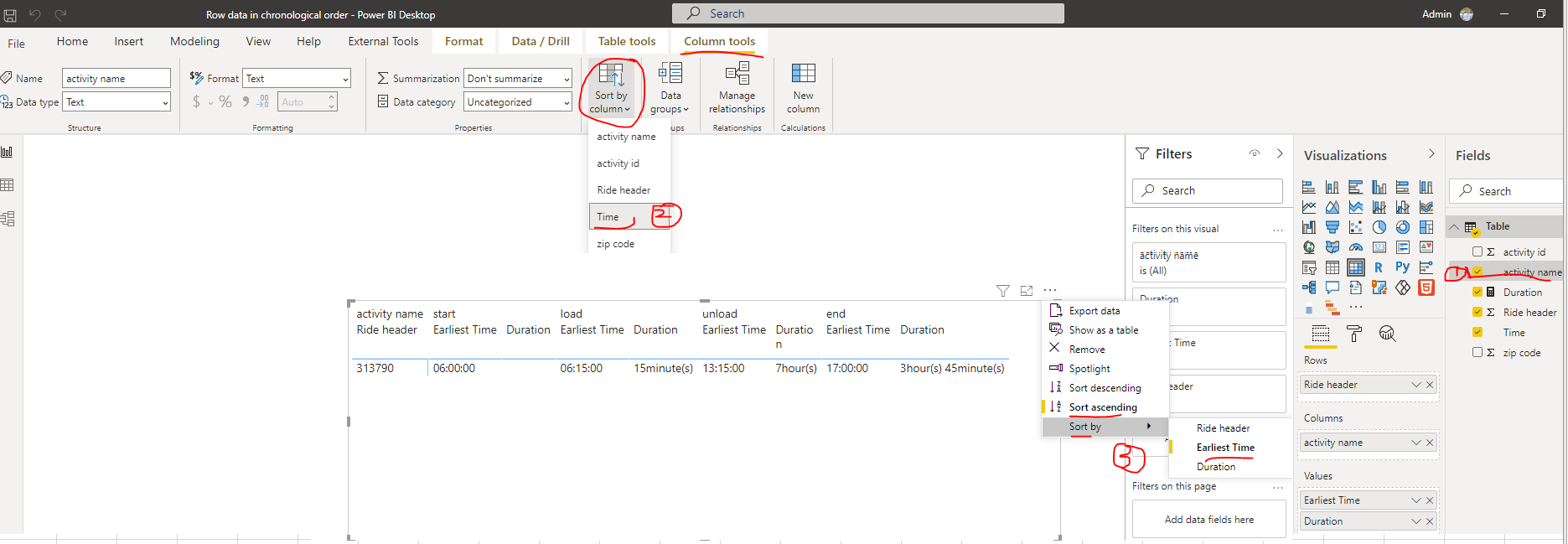Switch to the Modeling tab
This screenshot has height=544, width=1568.
click(x=194, y=41)
